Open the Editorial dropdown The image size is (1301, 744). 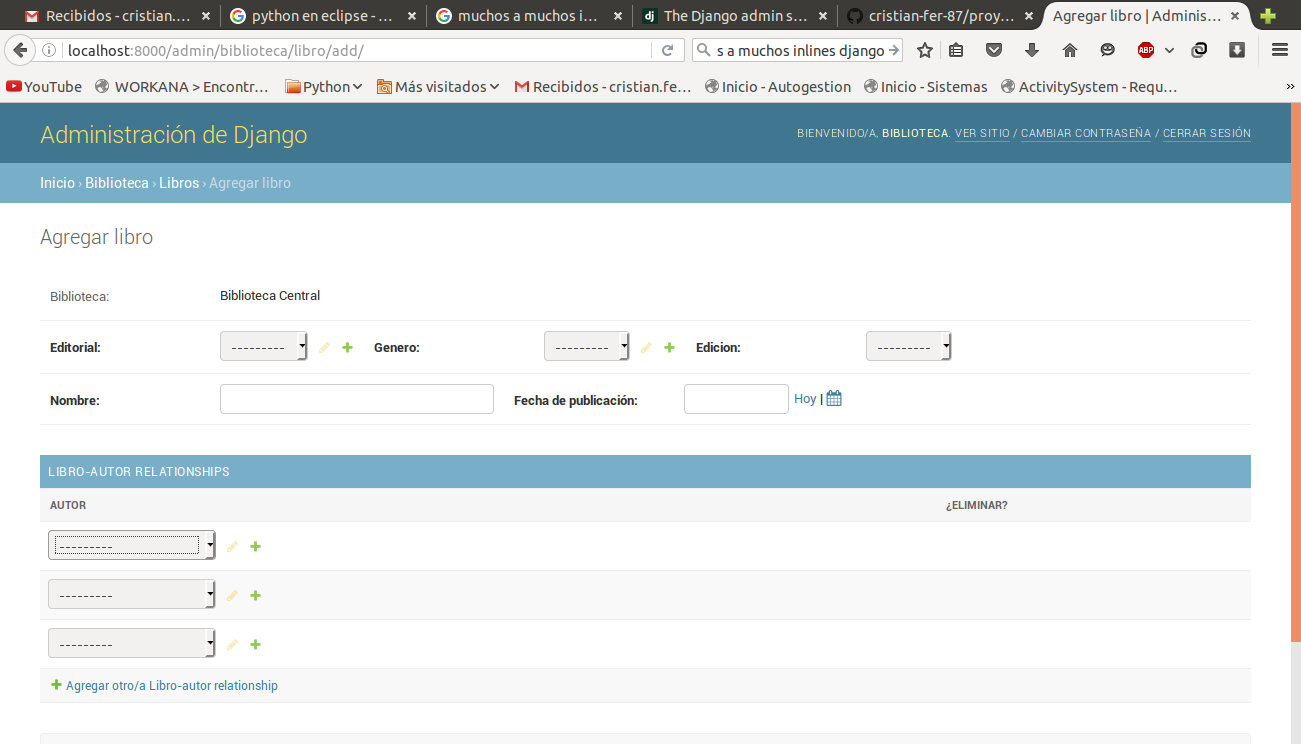click(x=264, y=347)
